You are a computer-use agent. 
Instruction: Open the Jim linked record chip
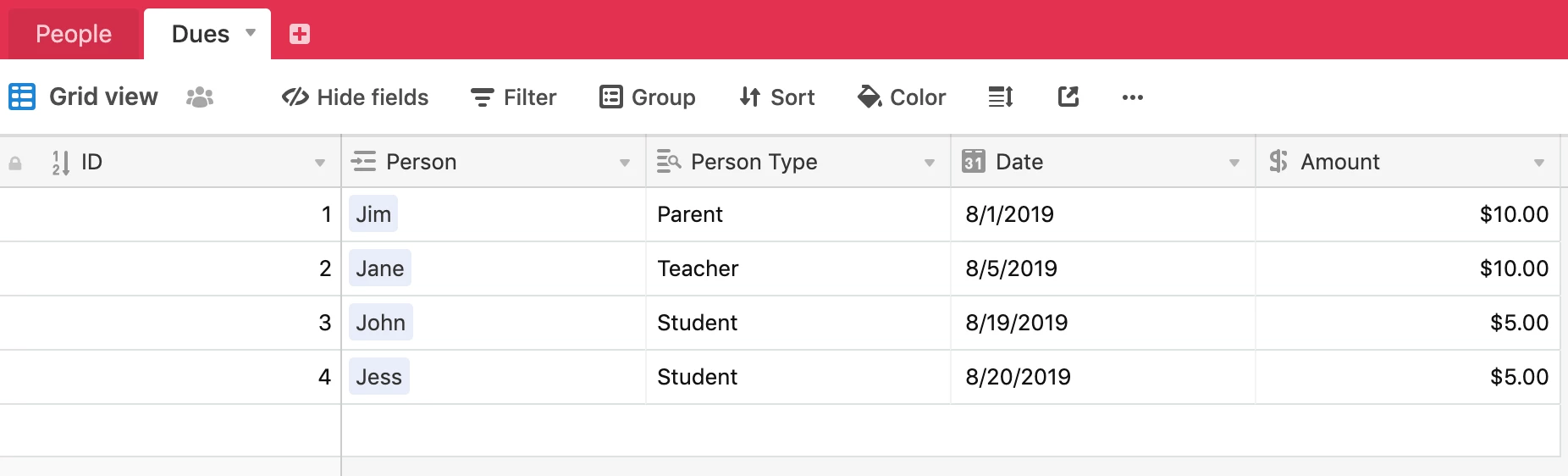(x=373, y=214)
